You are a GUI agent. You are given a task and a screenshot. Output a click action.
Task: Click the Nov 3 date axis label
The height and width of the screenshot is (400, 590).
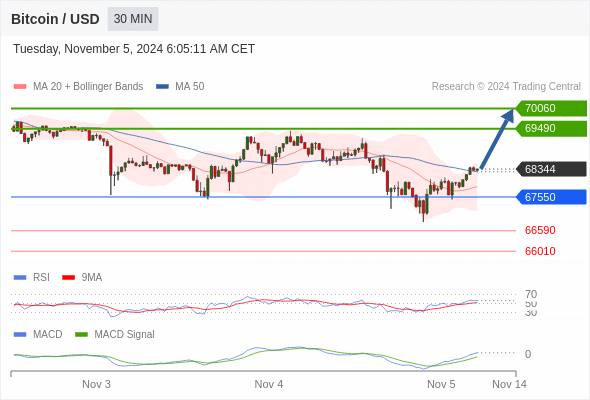coord(96,384)
